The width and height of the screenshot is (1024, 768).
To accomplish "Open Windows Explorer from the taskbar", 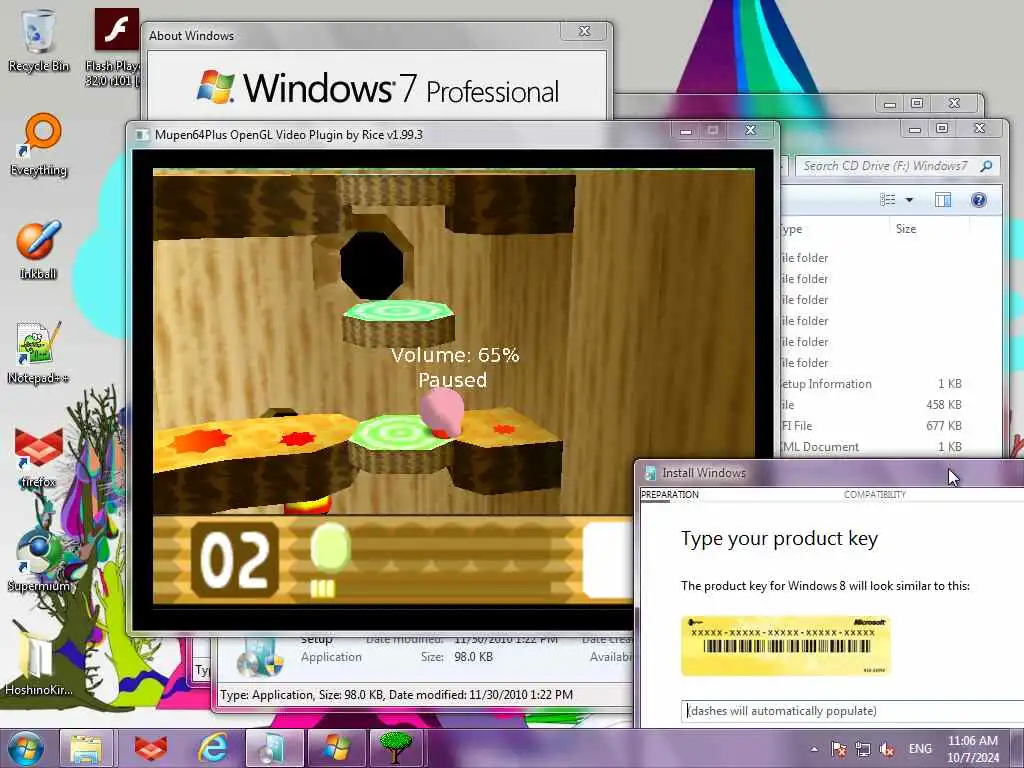I will pyautogui.click(x=87, y=748).
